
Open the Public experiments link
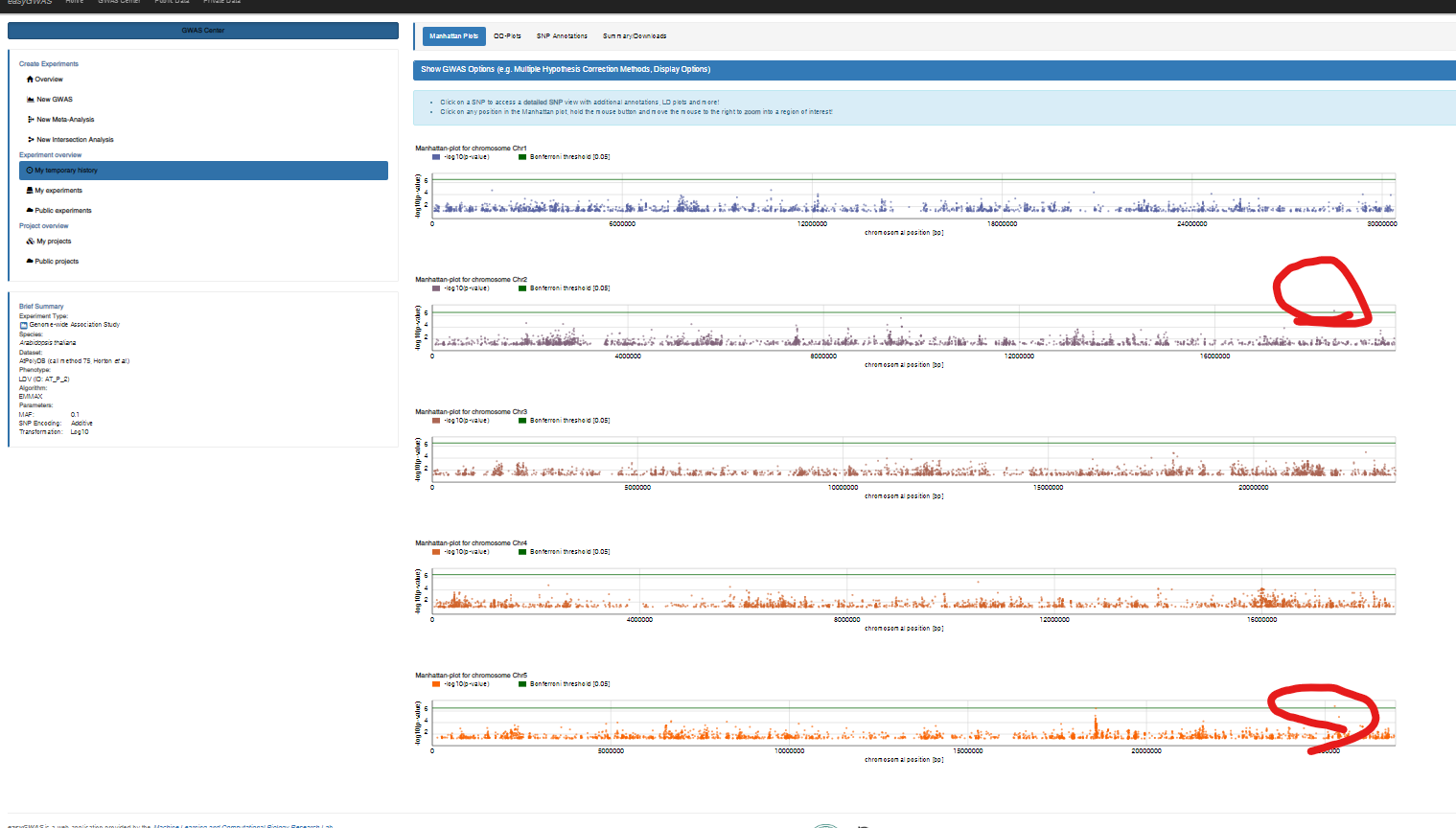pyautogui.click(x=63, y=211)
